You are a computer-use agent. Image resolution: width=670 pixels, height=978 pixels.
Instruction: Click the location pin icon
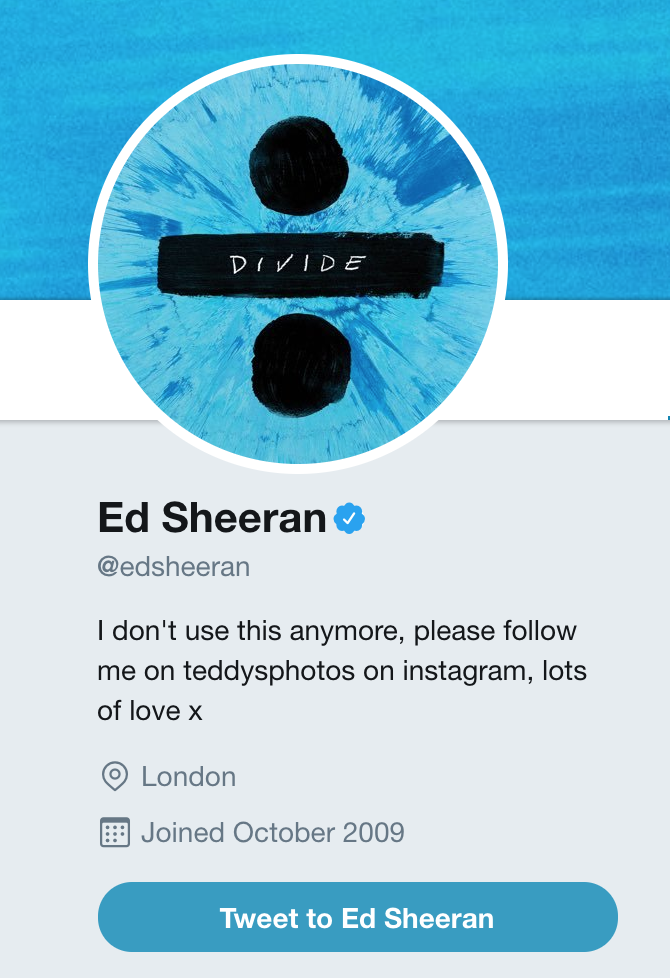[115, 777]
